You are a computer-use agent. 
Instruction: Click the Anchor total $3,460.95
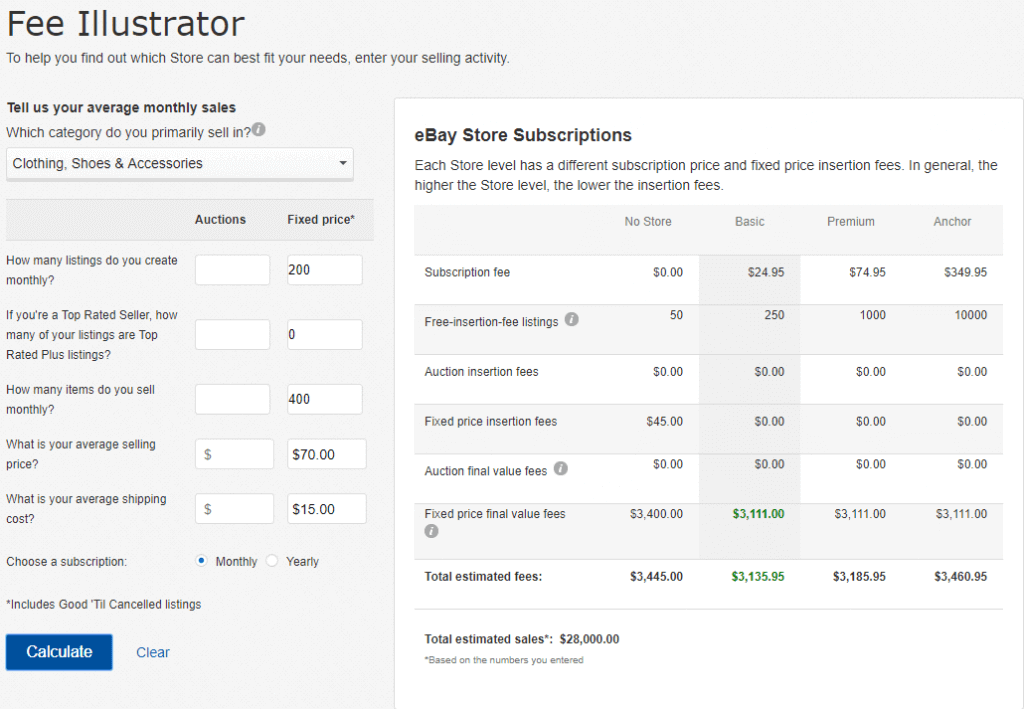point(961,576)
